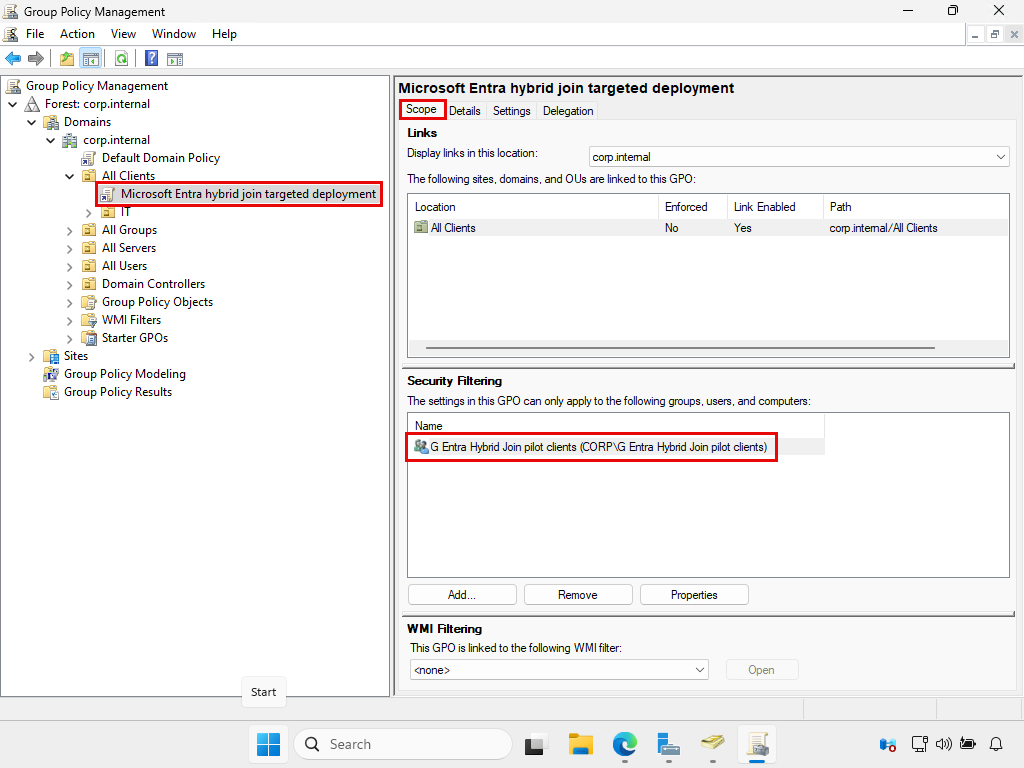Collapse the All Clients OU

click(70, 176)
